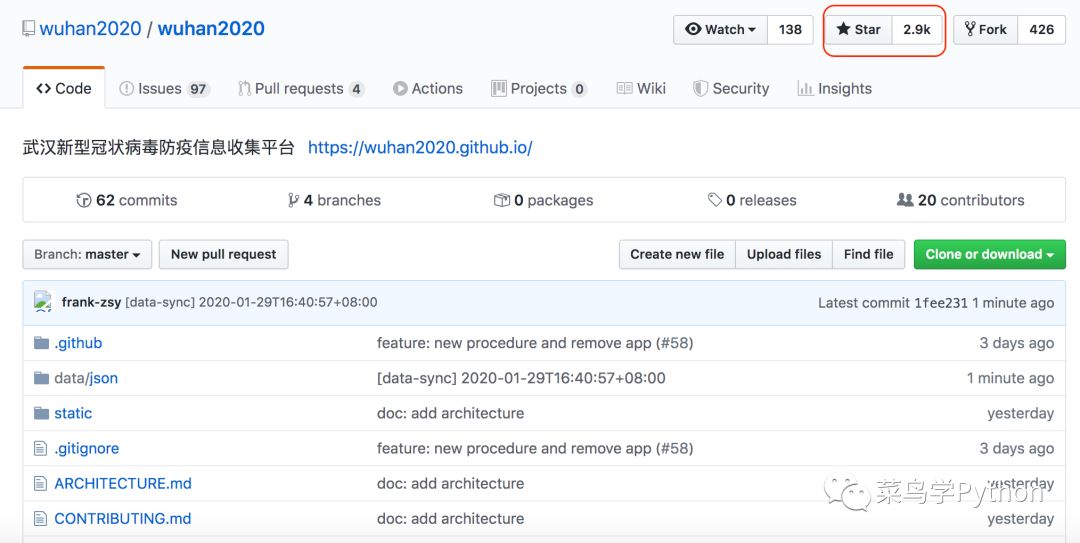
Task: Open the Actions tab
Action: coord(428,88)
